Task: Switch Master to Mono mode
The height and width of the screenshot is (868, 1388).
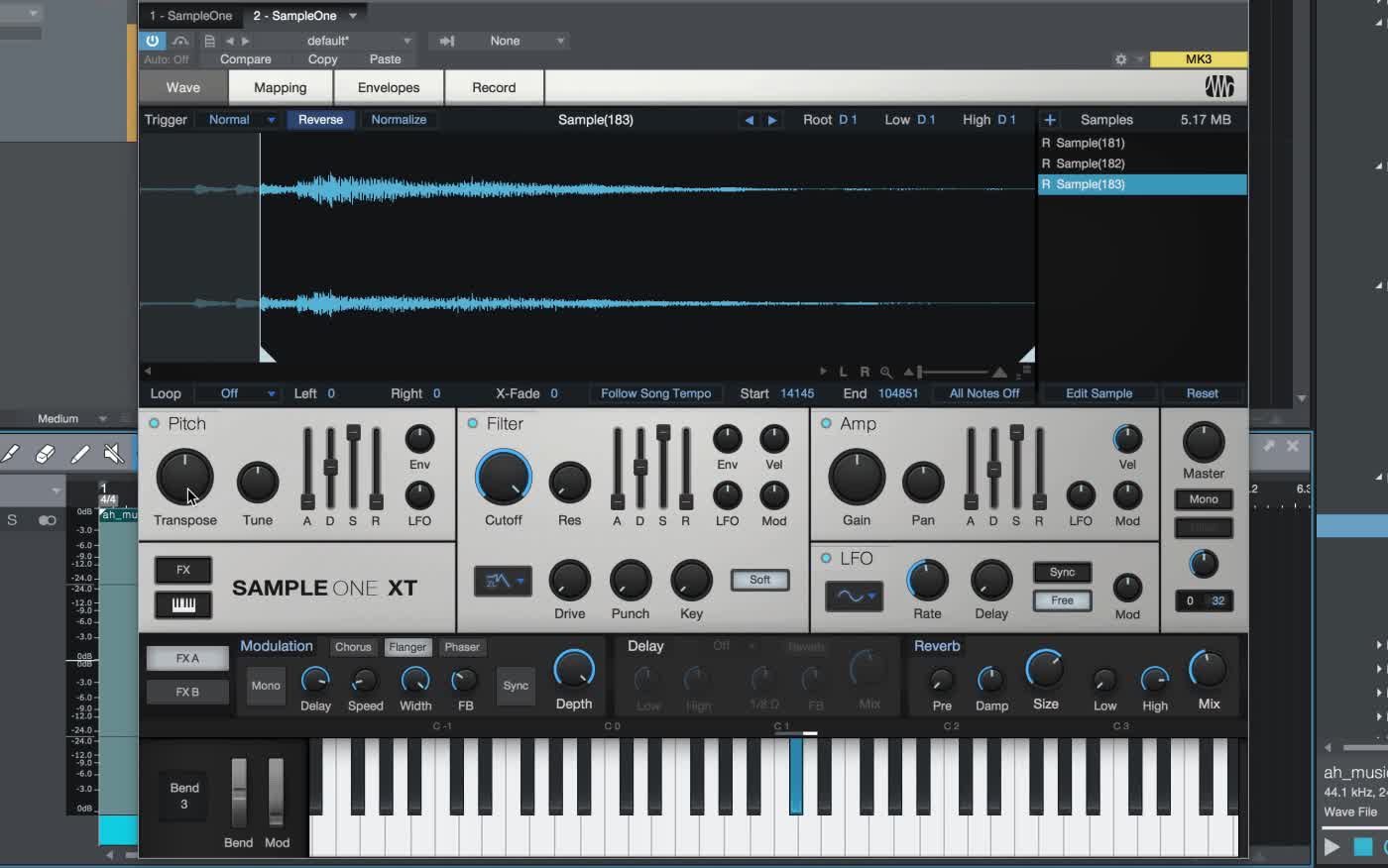Action: tap(1204, 499)
